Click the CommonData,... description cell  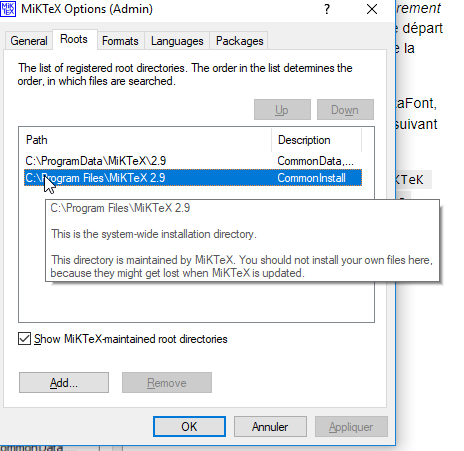tap(315, 161)
